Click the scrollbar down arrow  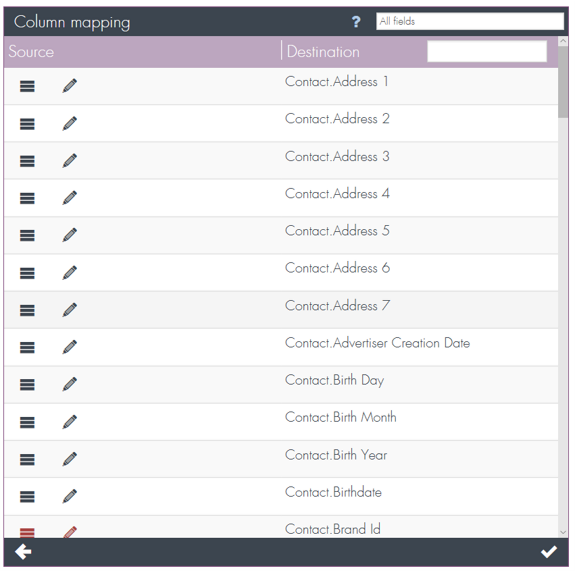(x=563, y=532)
